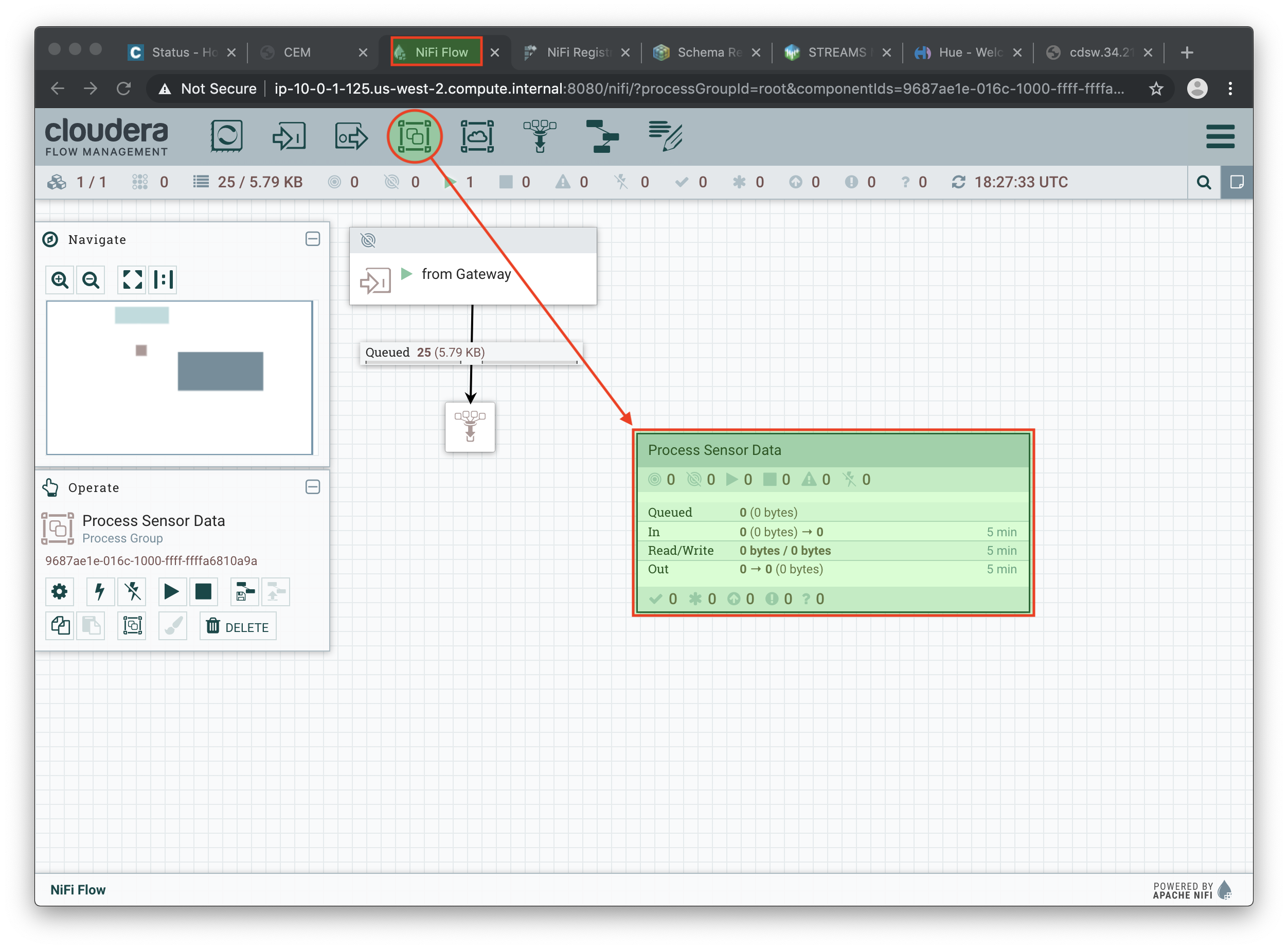Click the DELETE button
1288x949 pixels.
click(238, 626)
